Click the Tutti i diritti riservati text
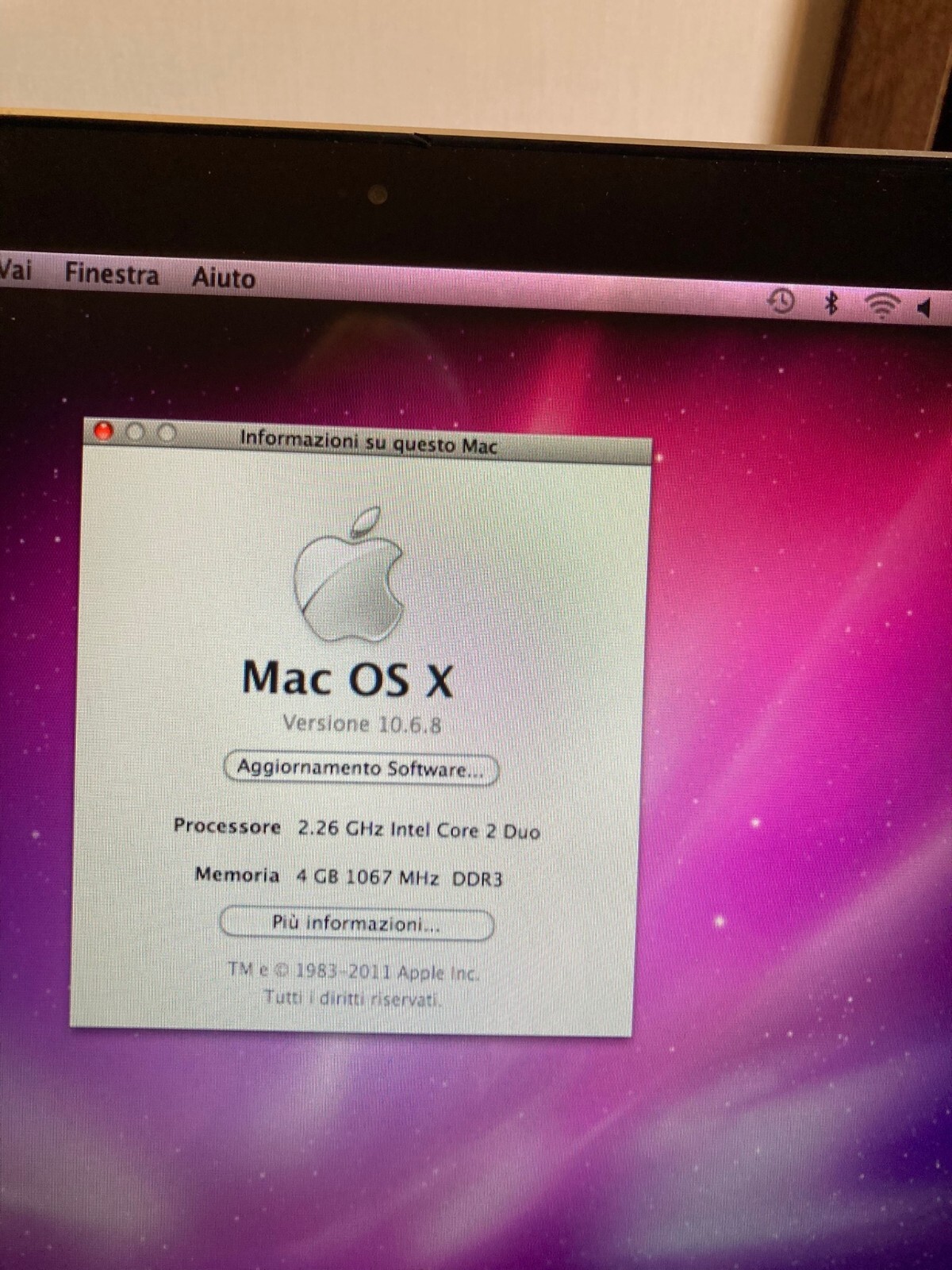952x1270 pixels. [352, 998]
